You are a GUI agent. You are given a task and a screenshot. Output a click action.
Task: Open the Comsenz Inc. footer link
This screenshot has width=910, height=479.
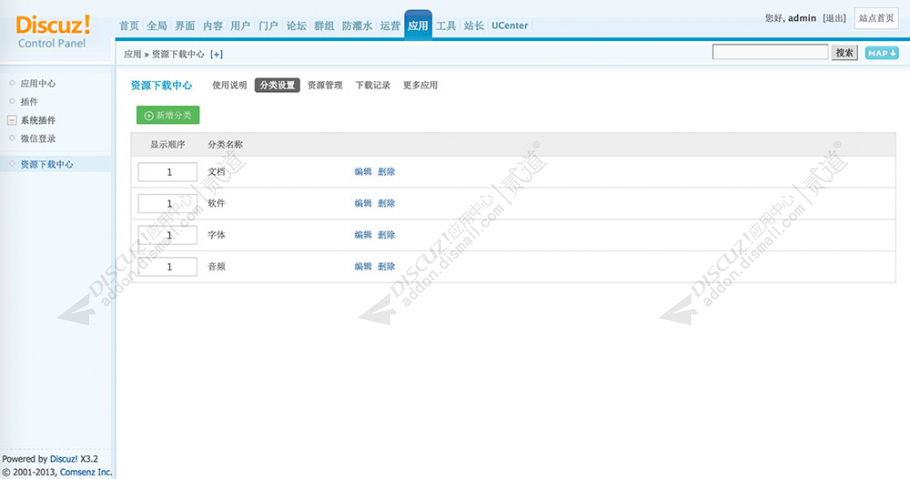coord(86,472)
